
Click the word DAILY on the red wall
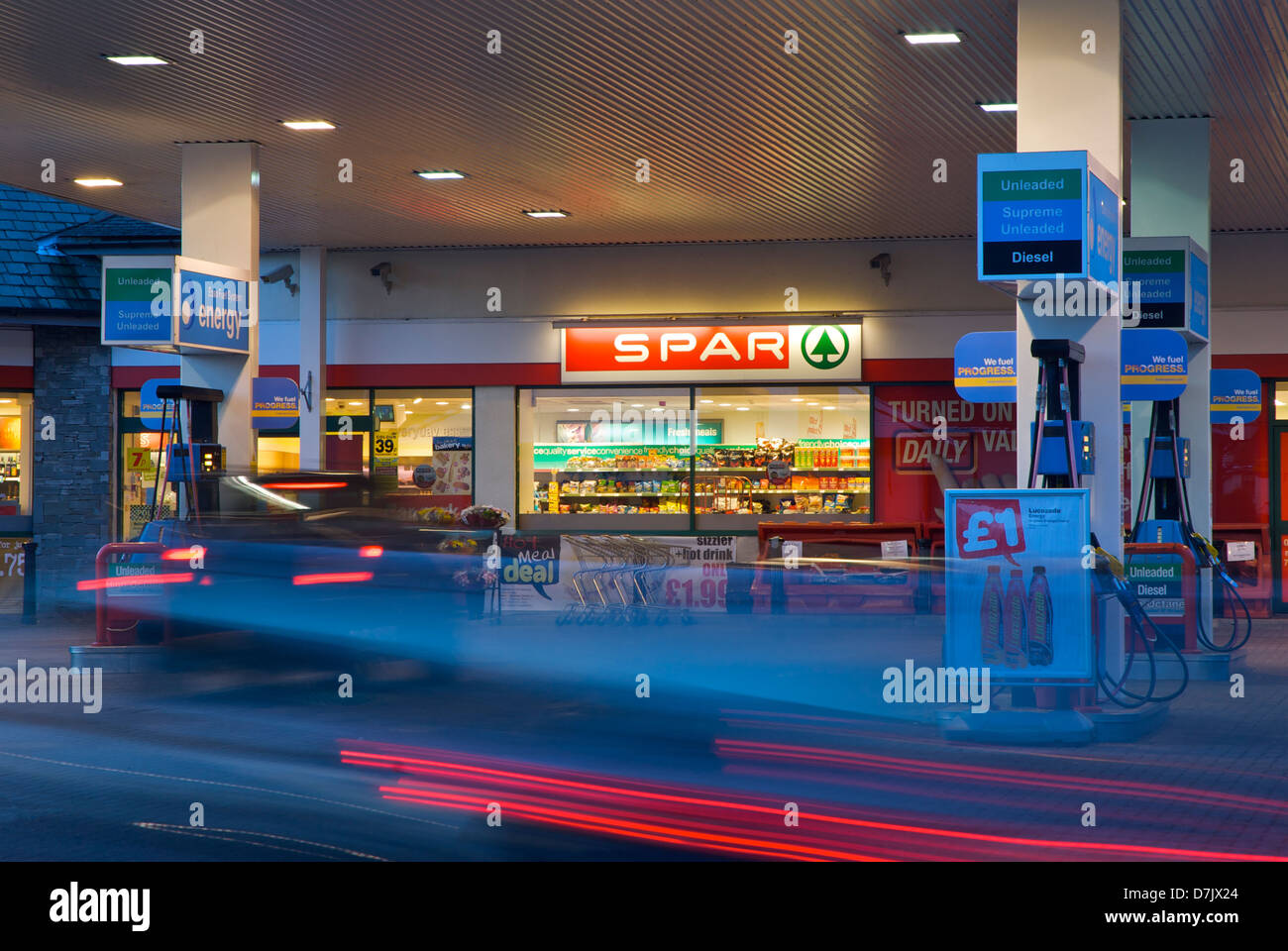click(x=932, y=452)
